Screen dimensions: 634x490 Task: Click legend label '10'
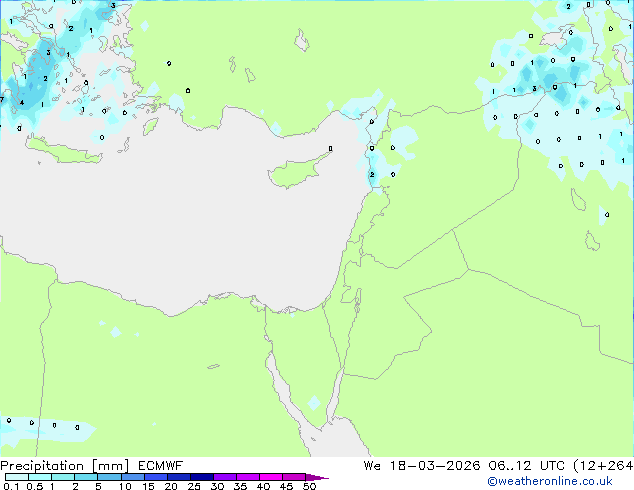pyautogui.click(x=125, y=486)
